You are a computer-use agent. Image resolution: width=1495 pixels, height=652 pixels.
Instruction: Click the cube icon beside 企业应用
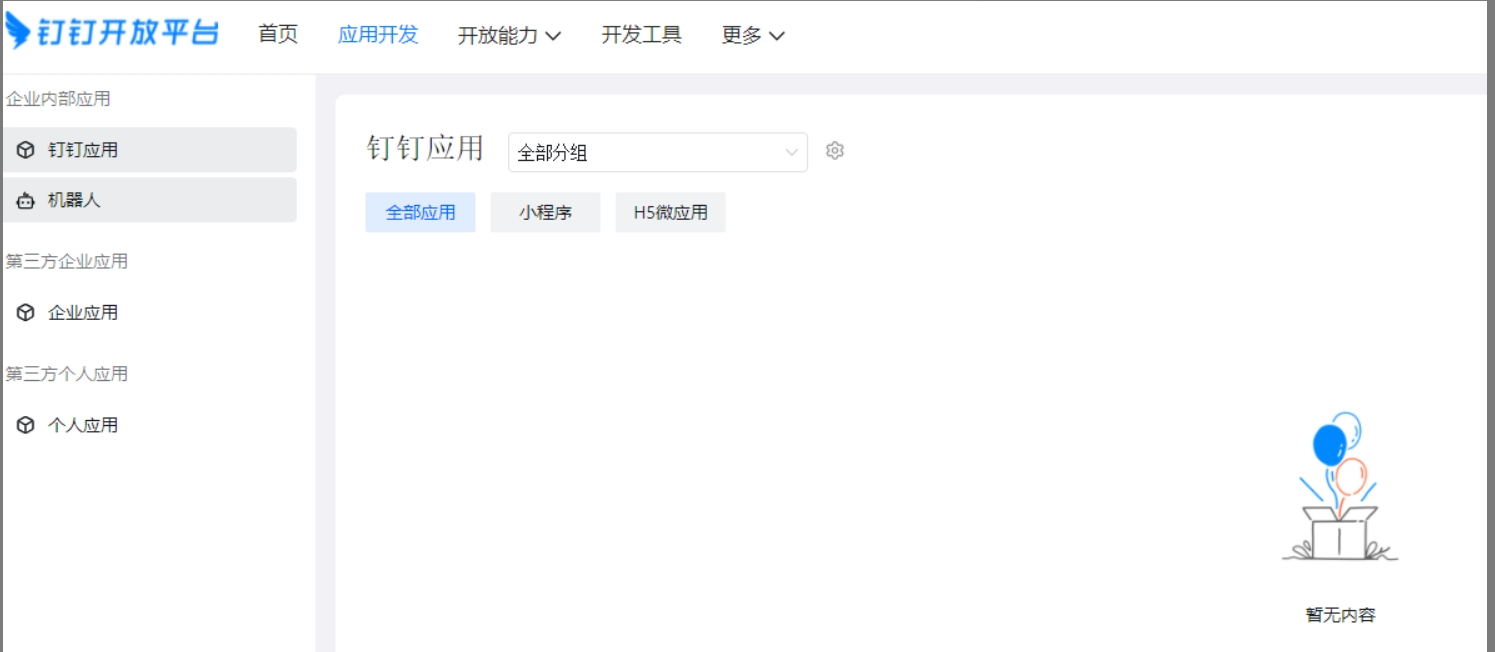pyautogui.click(x=26, y=313)
